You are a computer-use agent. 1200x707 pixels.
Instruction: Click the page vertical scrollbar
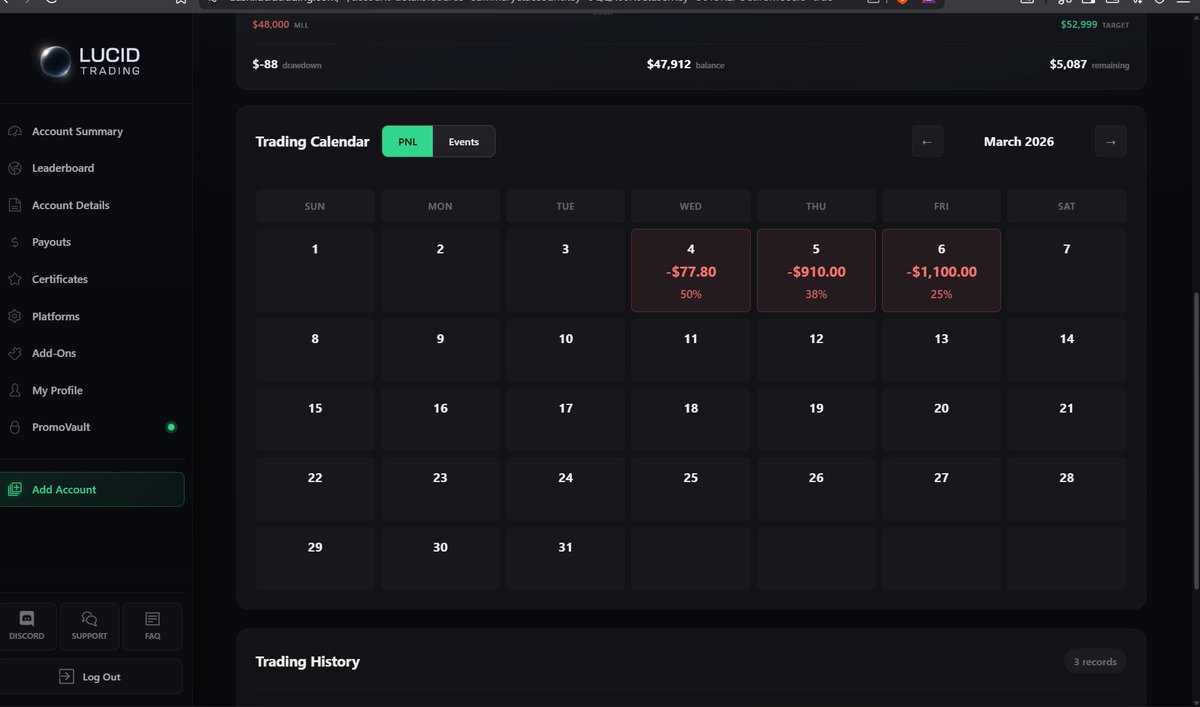(1196, 440)
